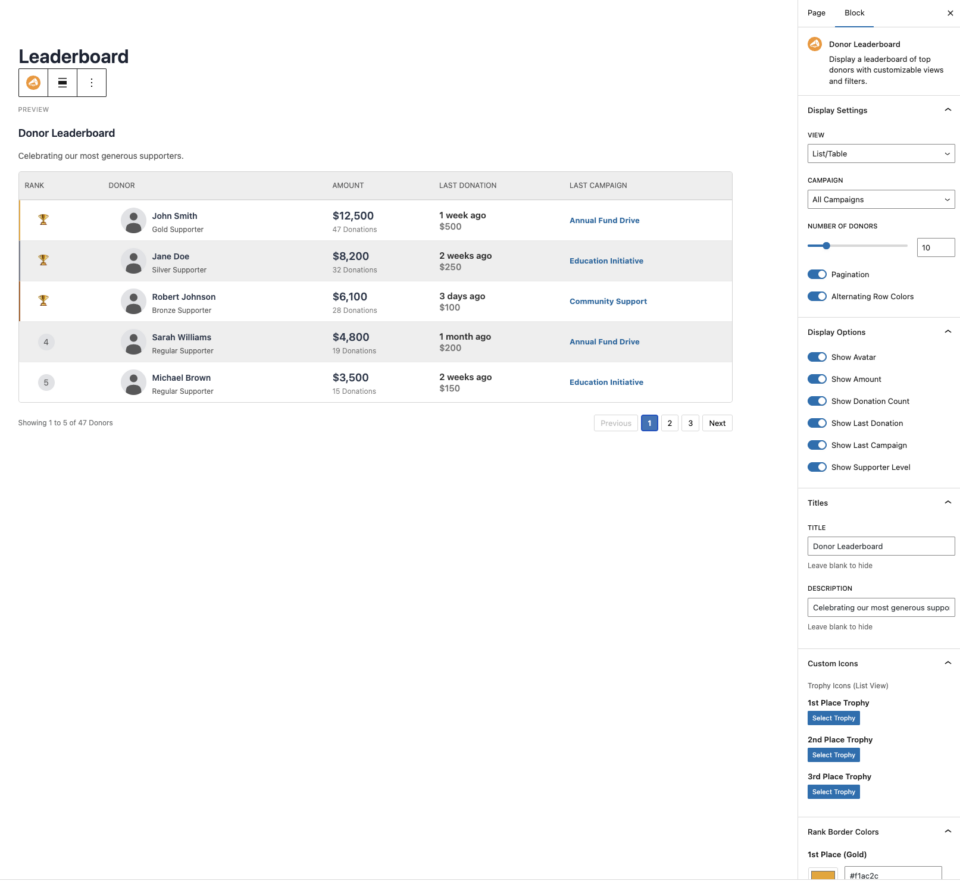Toggle Show Avatar option
Screen dimensions: 960x881
[817, 357]
